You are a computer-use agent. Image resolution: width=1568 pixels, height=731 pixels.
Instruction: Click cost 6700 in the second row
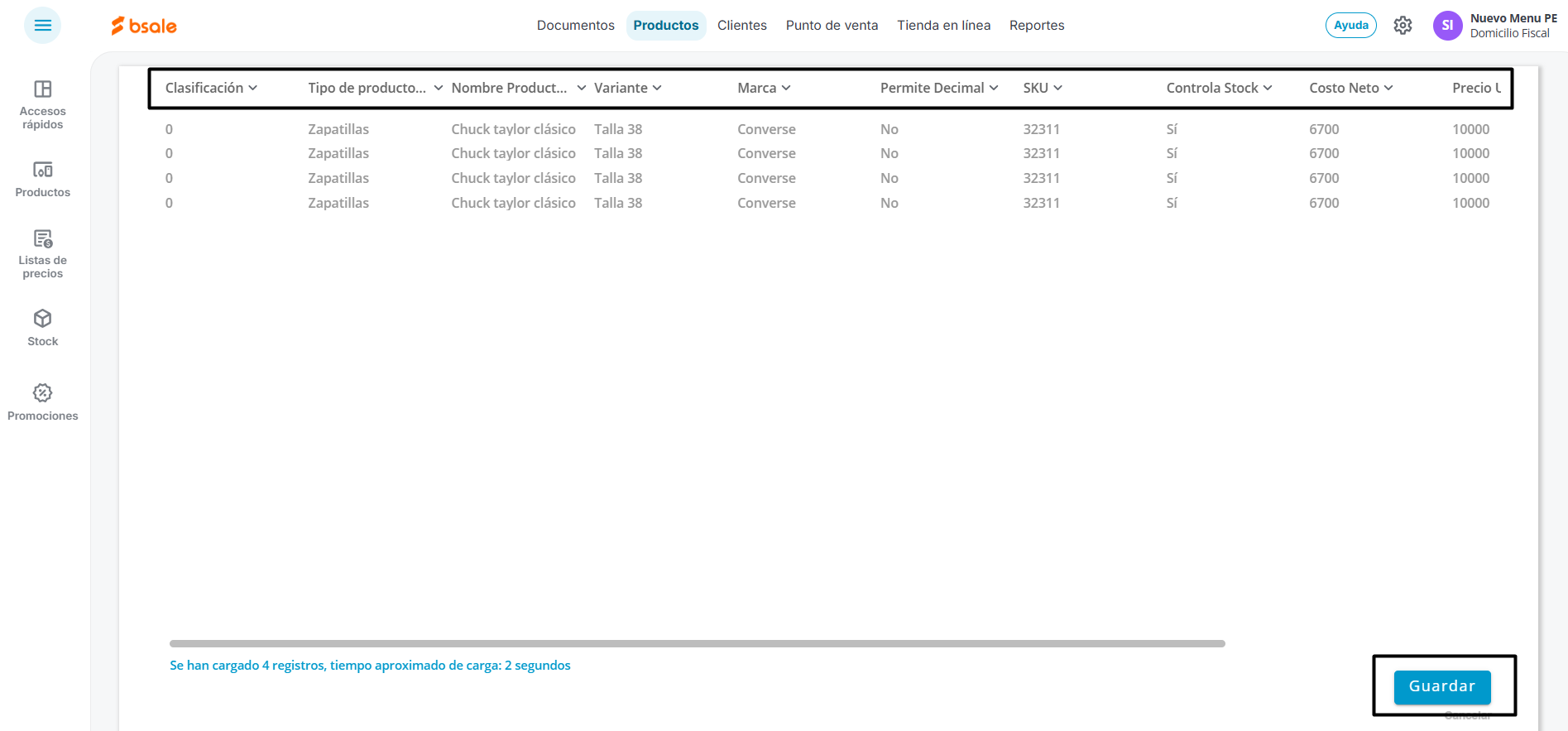pos(1324,153)
